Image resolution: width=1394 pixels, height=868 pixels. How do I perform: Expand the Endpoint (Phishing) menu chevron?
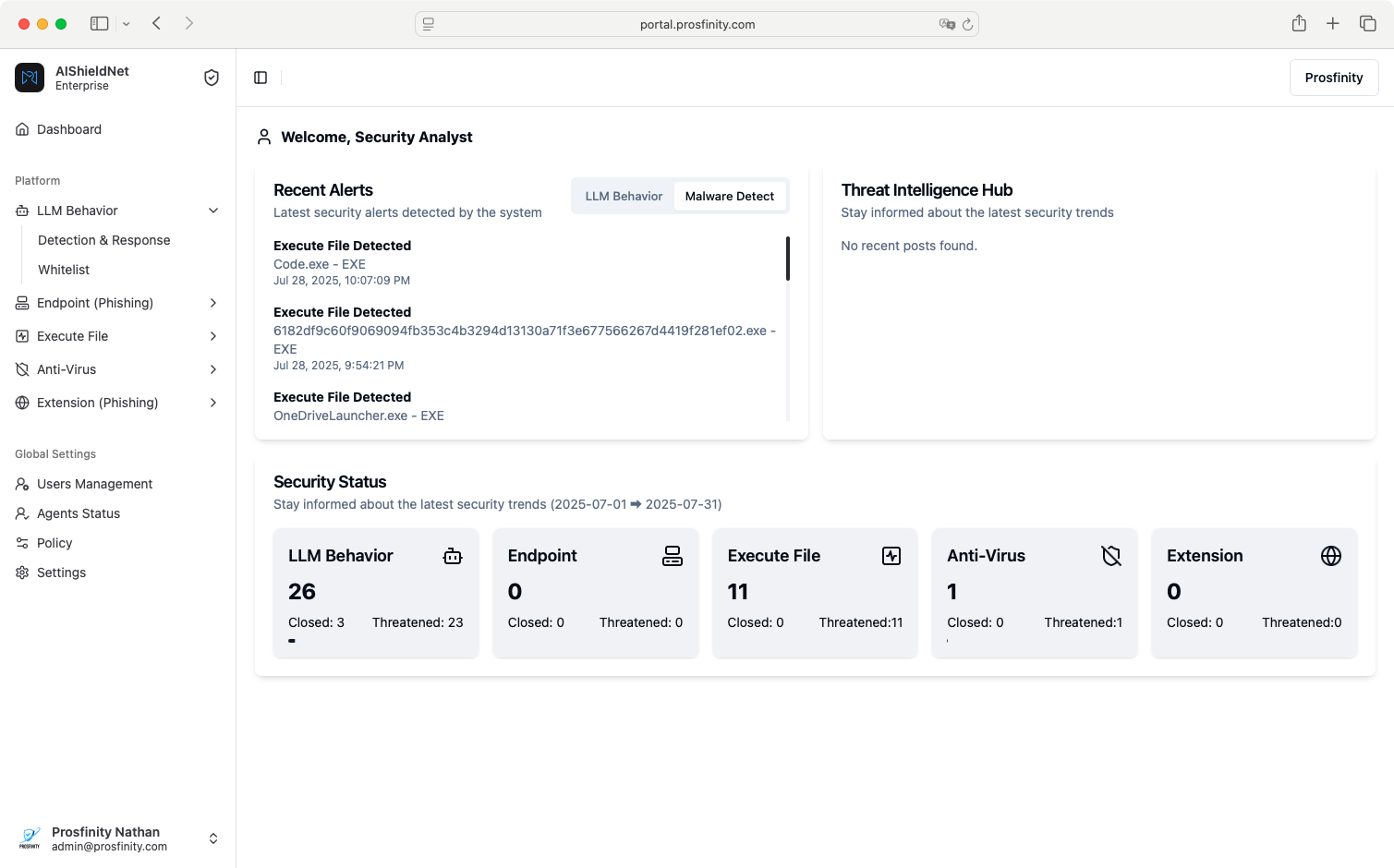(213, 303)
